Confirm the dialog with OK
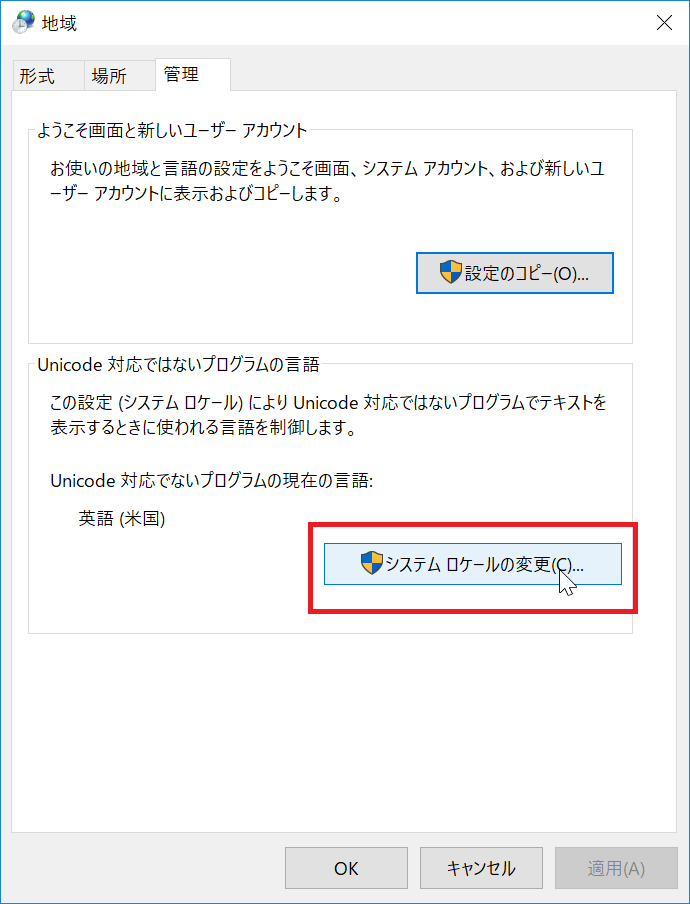The width and height of the screenshot is (690, 904). pyautogui.click(x=346, y=868)
